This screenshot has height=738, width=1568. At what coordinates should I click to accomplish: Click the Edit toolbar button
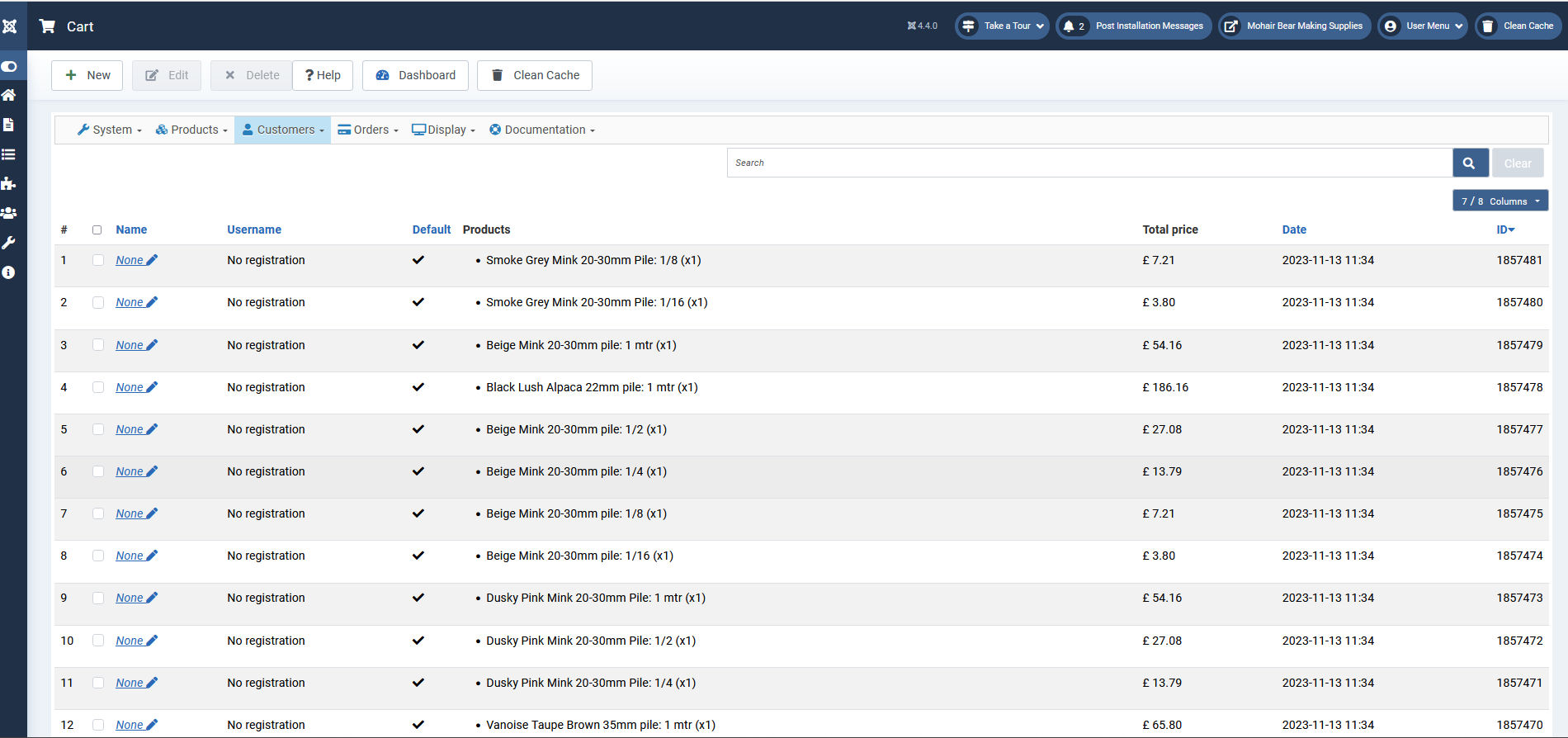[167, 75]
